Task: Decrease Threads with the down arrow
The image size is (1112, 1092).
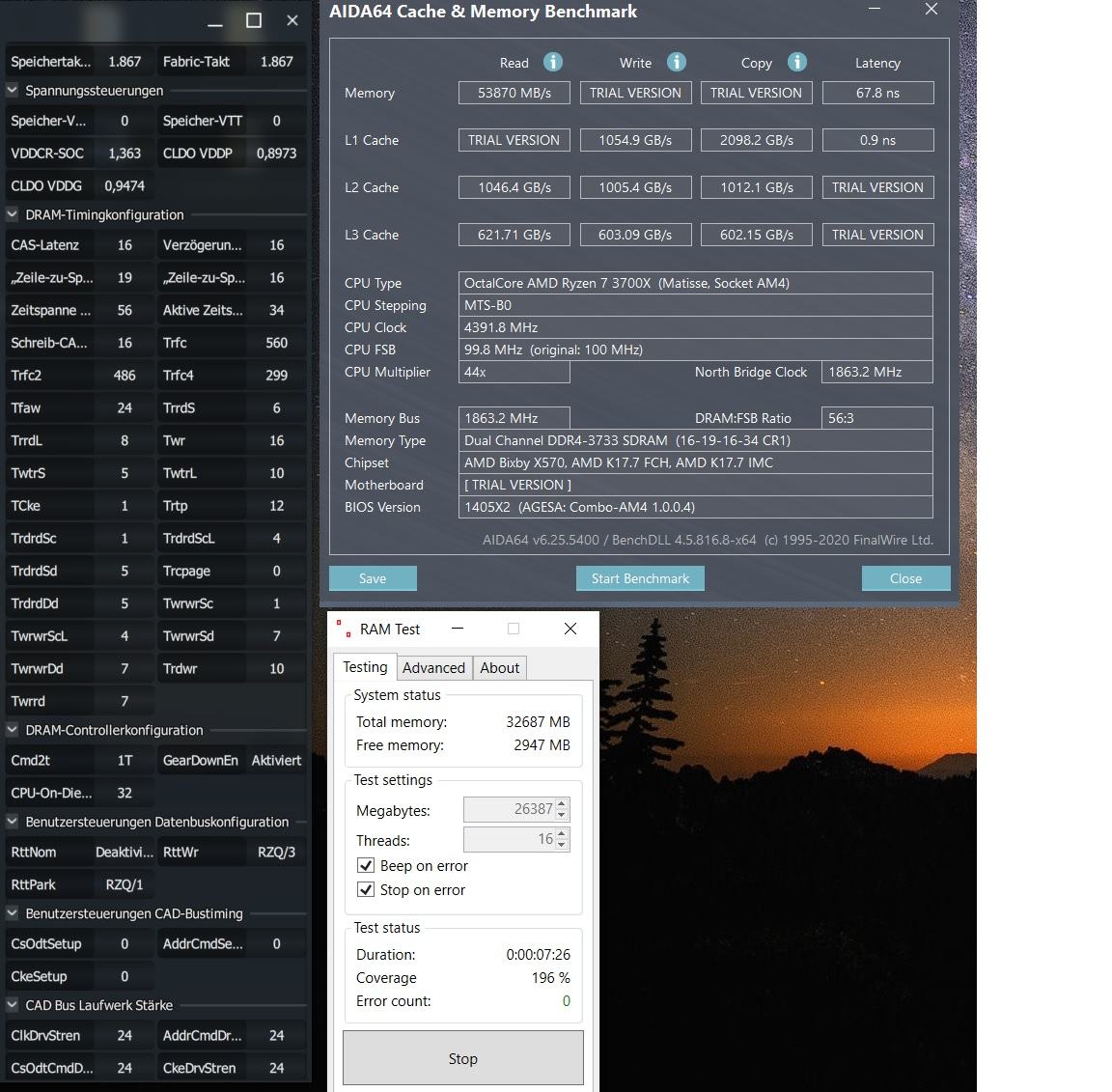Action: tap(562, 845)
